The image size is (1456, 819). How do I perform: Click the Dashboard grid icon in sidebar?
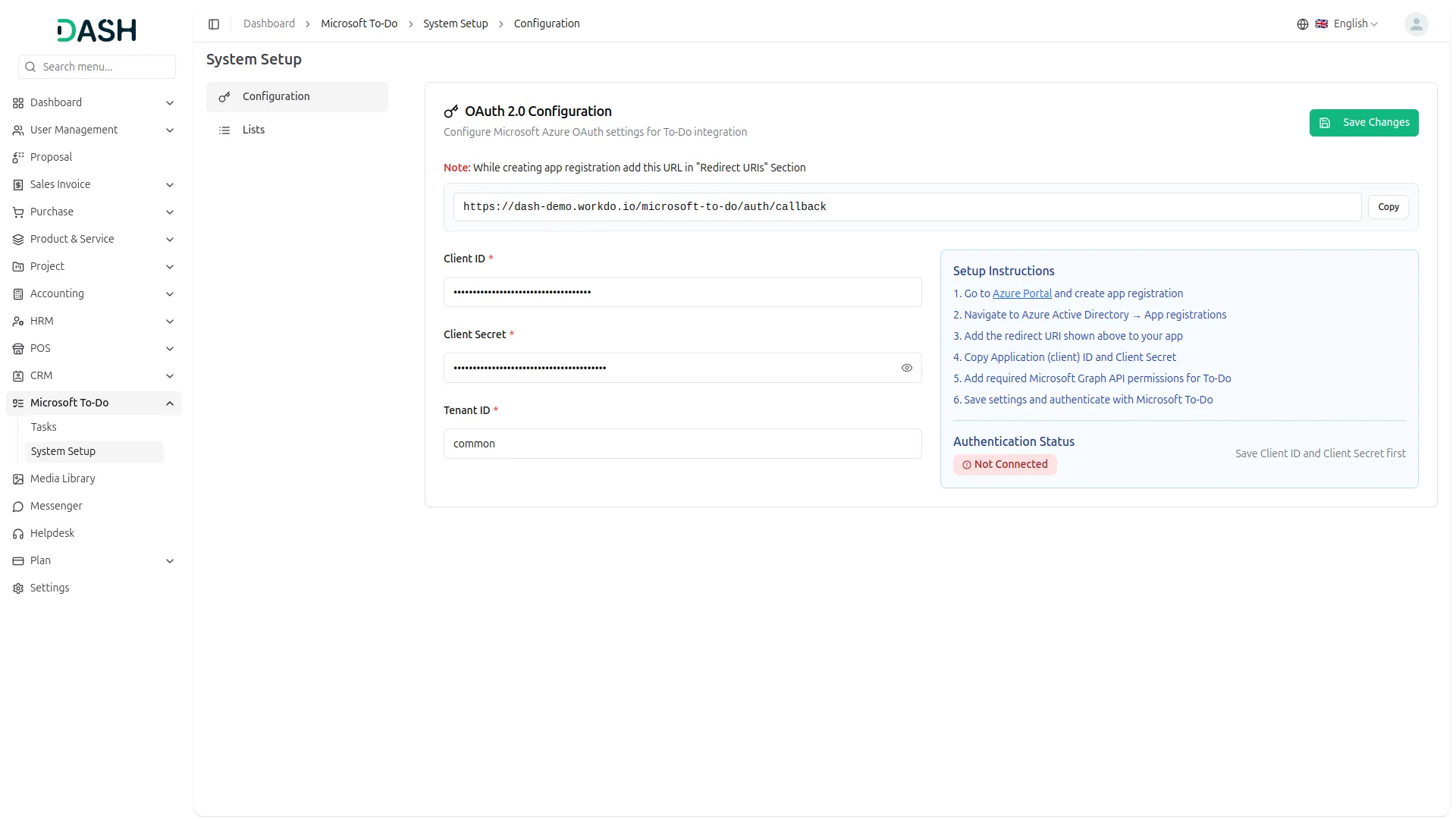pyautogui.click(x=18, y=103)
